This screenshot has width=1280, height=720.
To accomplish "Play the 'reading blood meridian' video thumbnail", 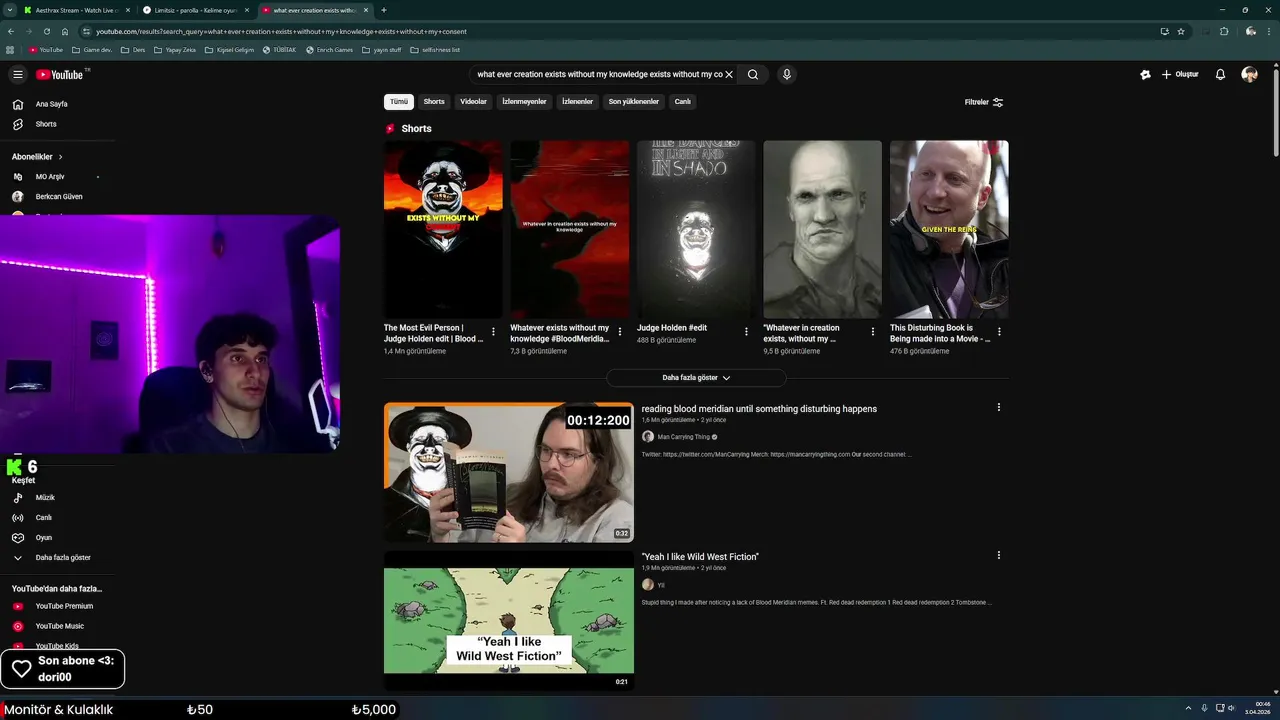I will pyautogui.click(x=509, y=472).
